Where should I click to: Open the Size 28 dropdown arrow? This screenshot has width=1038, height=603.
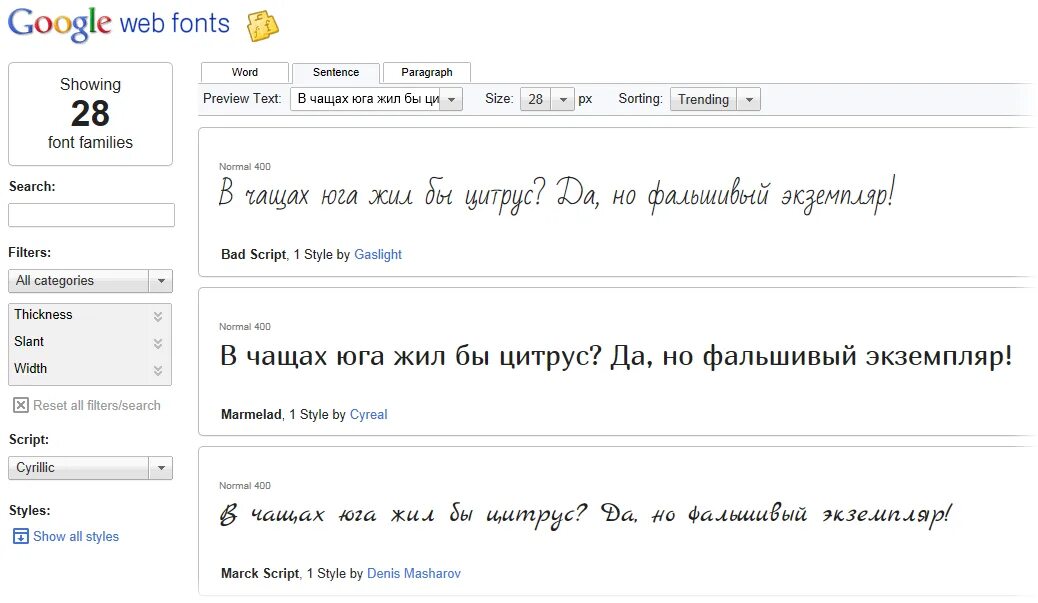click(563, 99)
